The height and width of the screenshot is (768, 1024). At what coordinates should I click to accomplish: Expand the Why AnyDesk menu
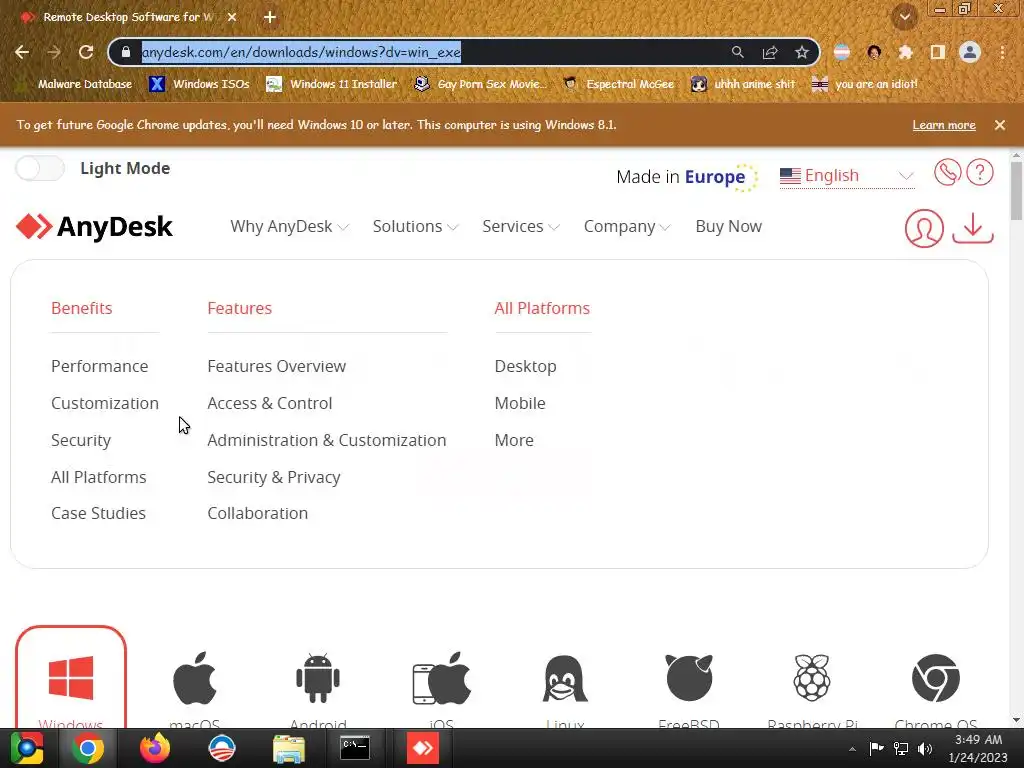pos(289,227)
